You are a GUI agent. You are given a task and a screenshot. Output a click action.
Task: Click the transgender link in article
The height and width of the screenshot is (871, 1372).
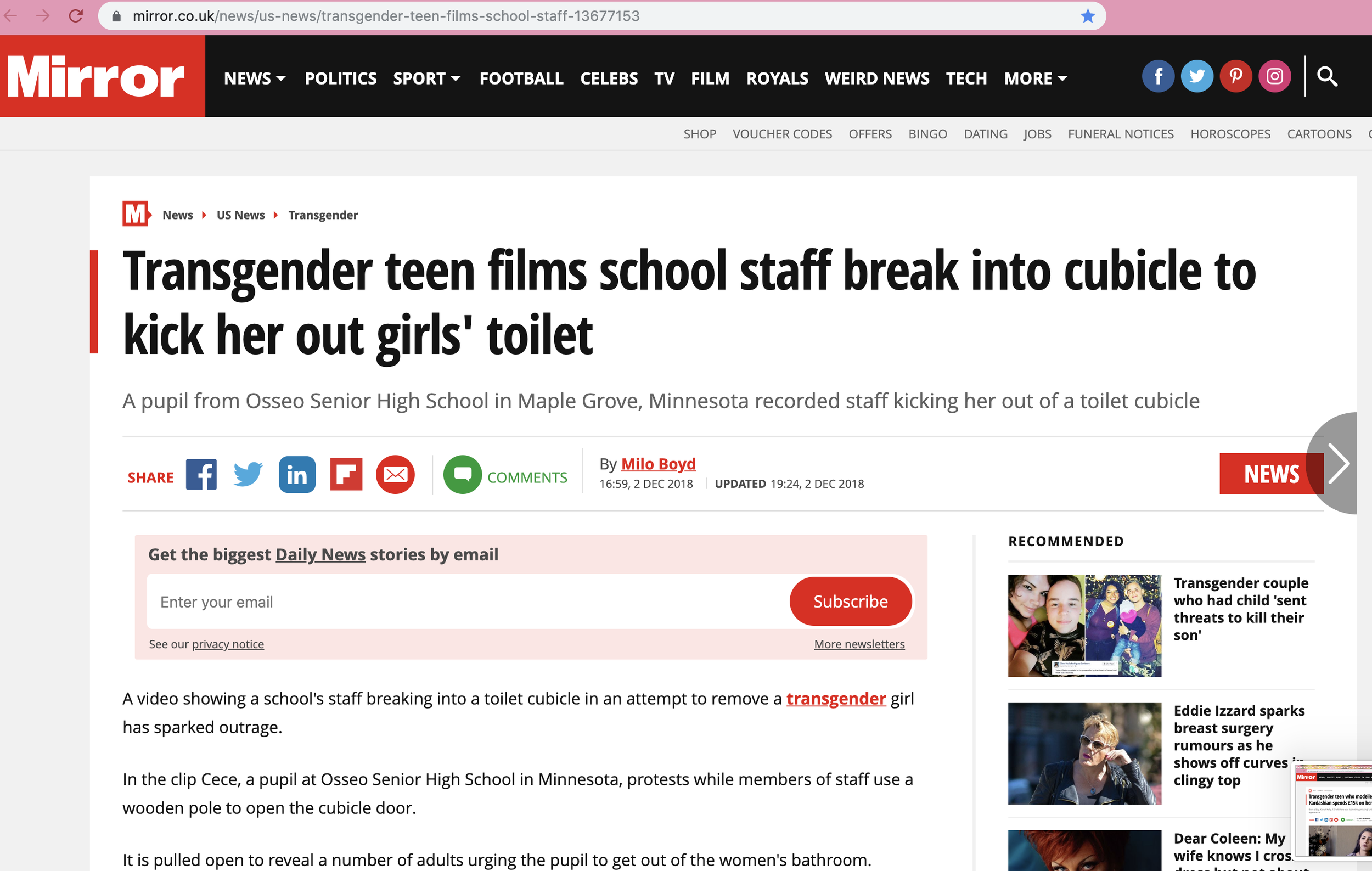pyautogui.click(x=836, y=699)
